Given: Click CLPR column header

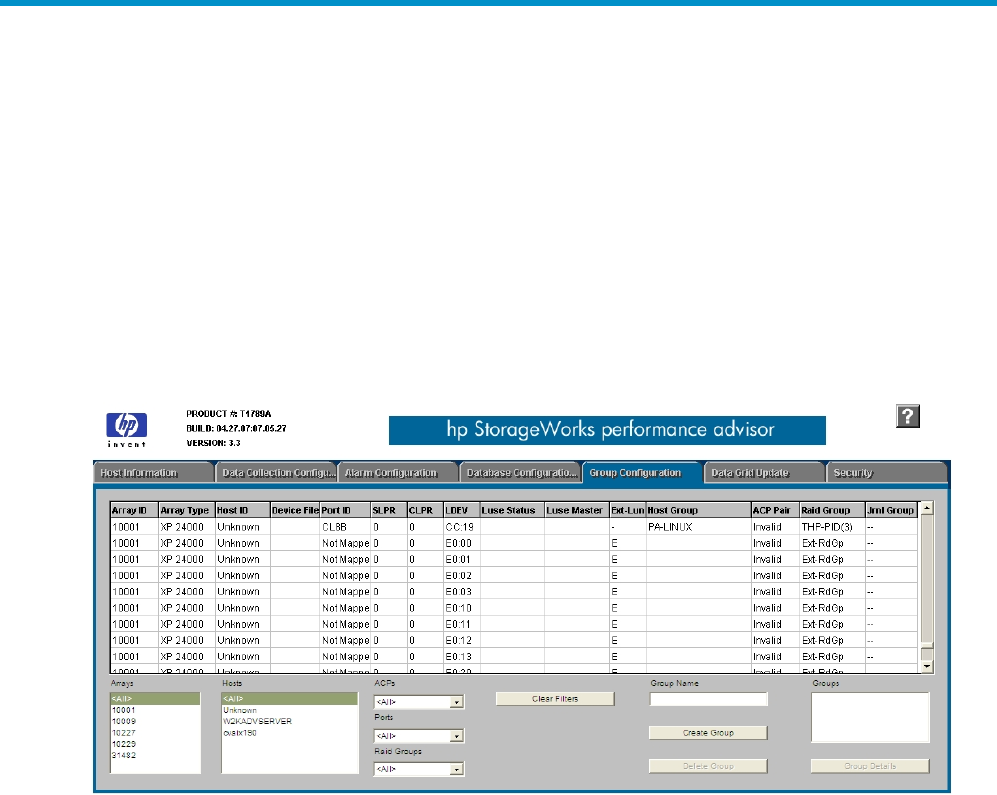Looking at the screenshot, I should (425, 510).
